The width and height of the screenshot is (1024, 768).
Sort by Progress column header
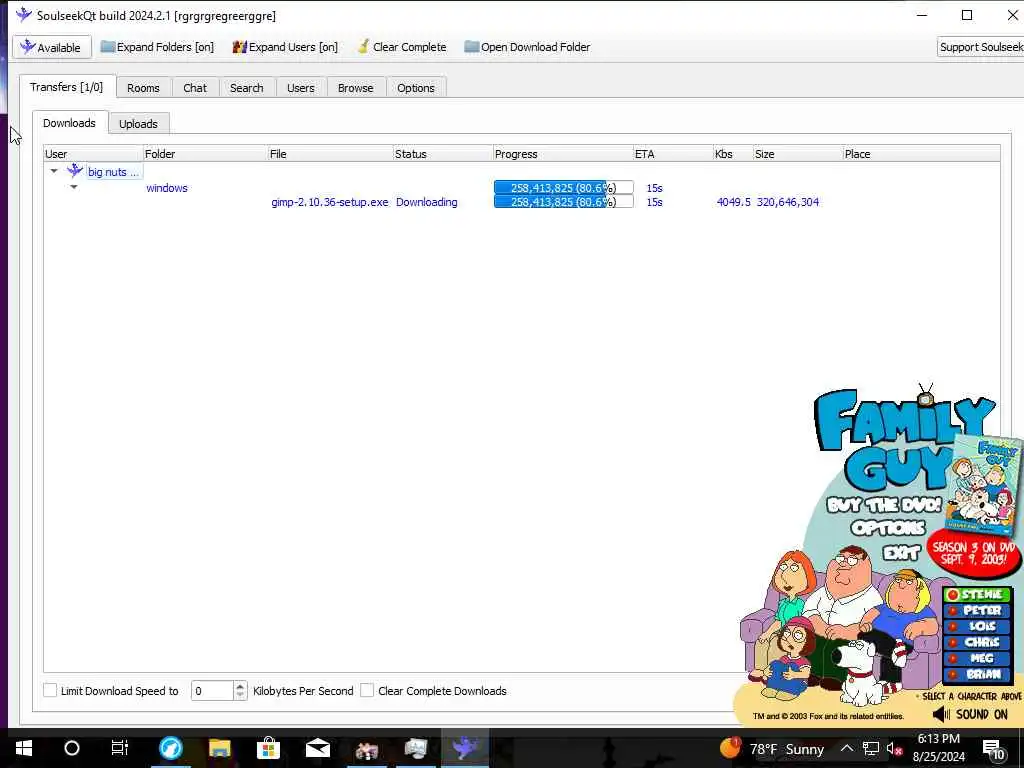(563, 154)
